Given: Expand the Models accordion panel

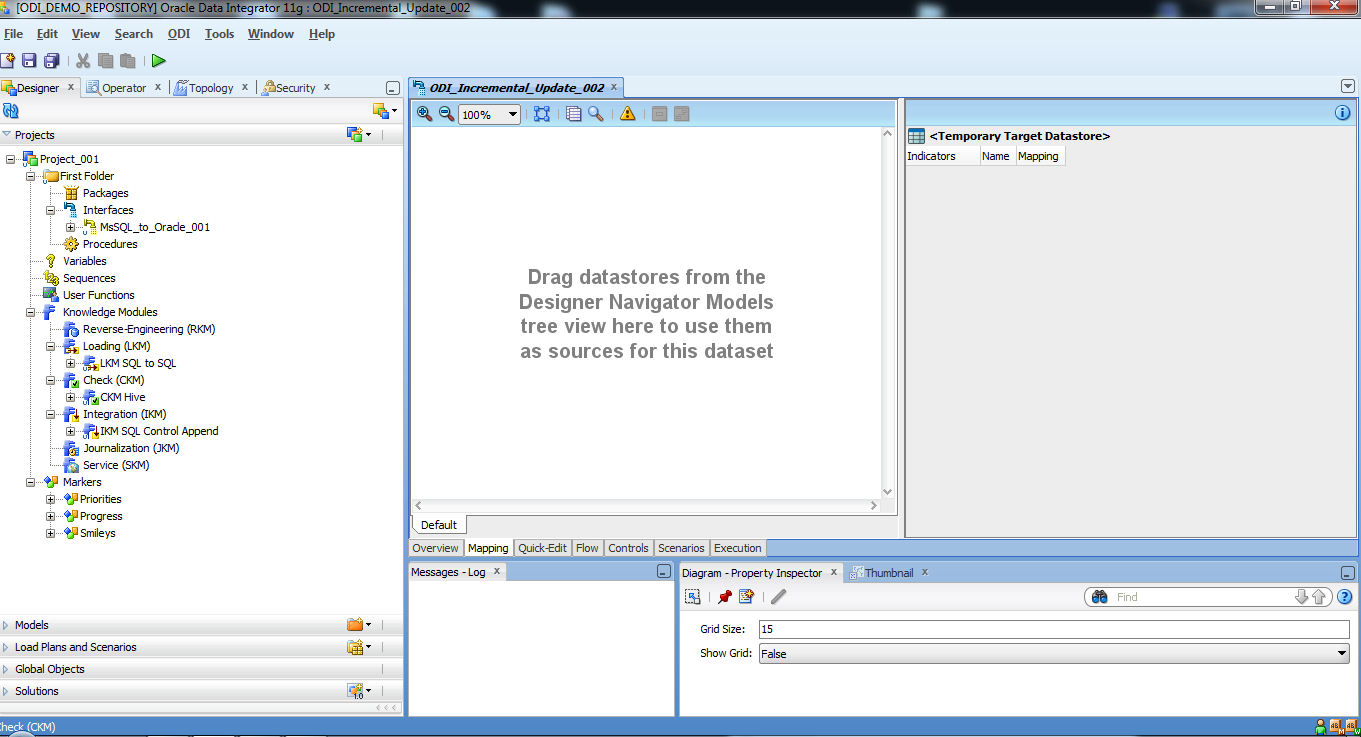Looking at the screenshot, I should click(32, 625).
